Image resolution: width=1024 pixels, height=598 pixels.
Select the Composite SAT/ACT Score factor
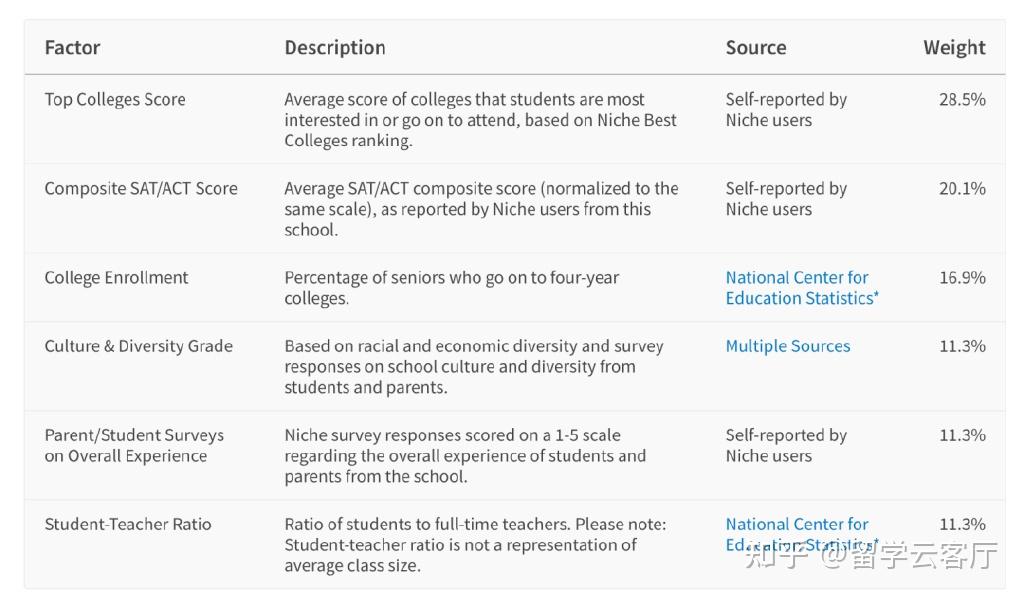point(141,188)
